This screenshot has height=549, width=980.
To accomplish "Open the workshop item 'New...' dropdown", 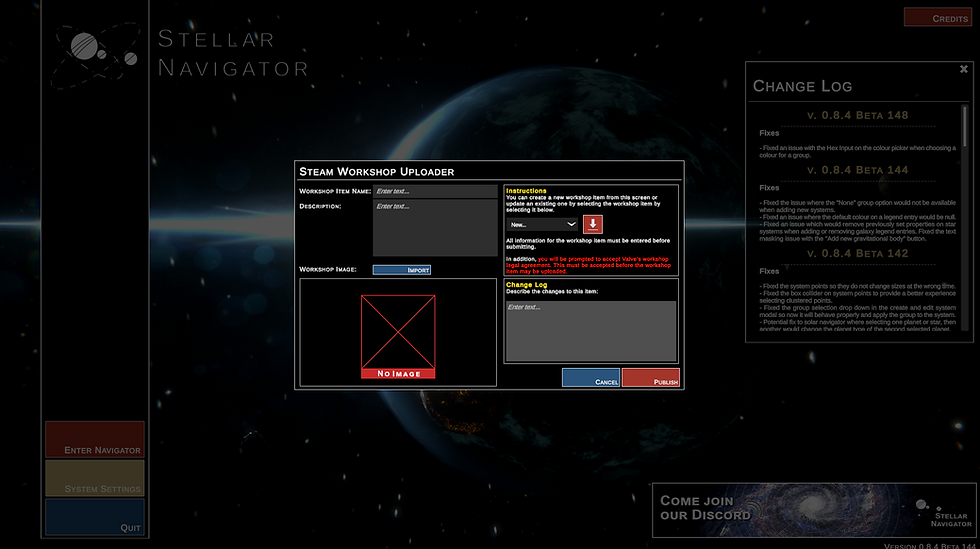I will coord(542,224).
